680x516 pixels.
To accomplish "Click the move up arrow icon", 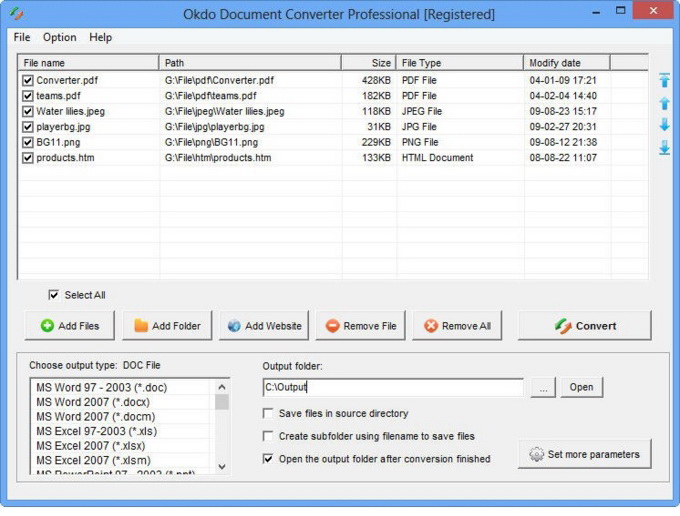I will tap(664, 103).
